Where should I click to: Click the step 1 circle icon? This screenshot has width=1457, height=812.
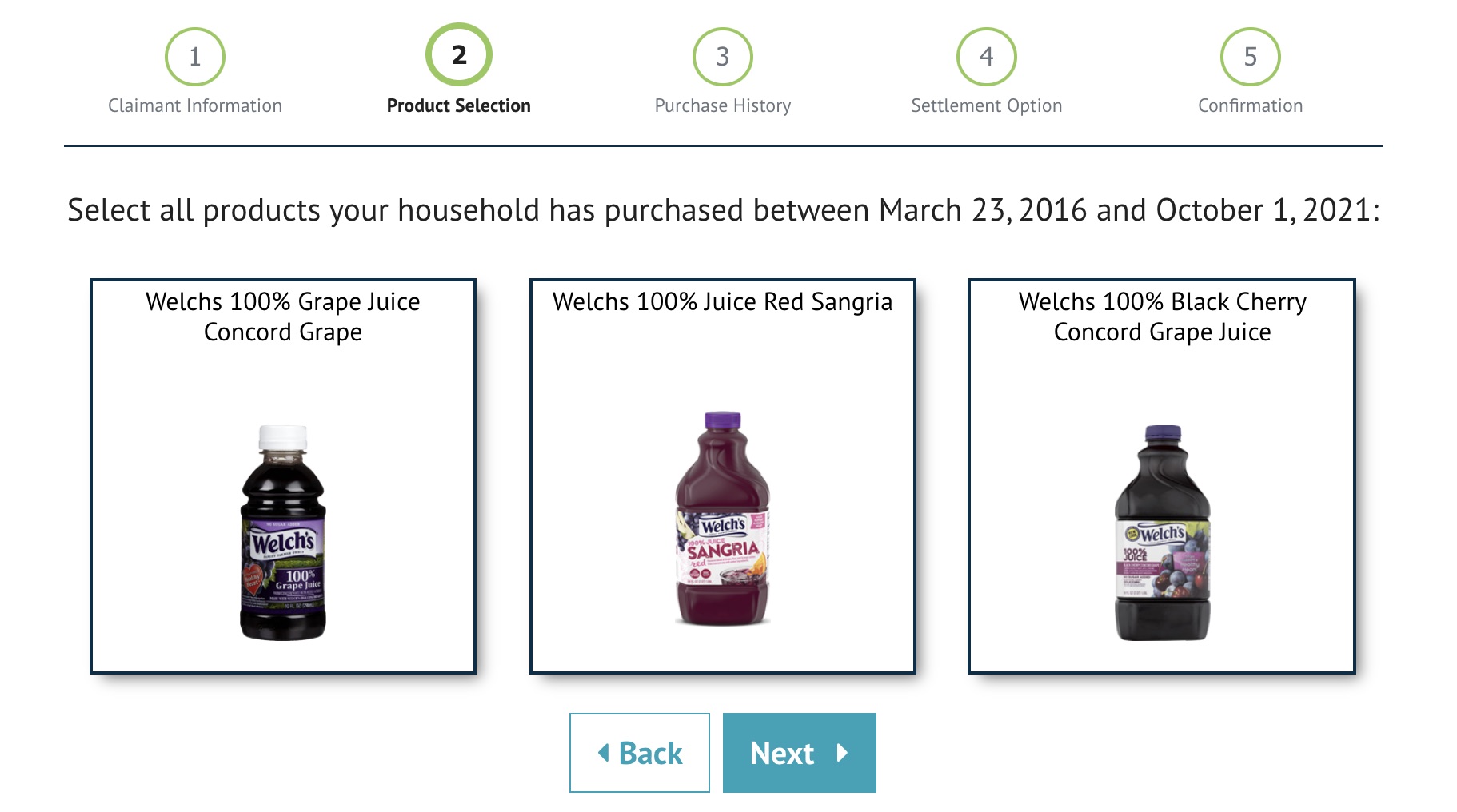click(194, 57)
